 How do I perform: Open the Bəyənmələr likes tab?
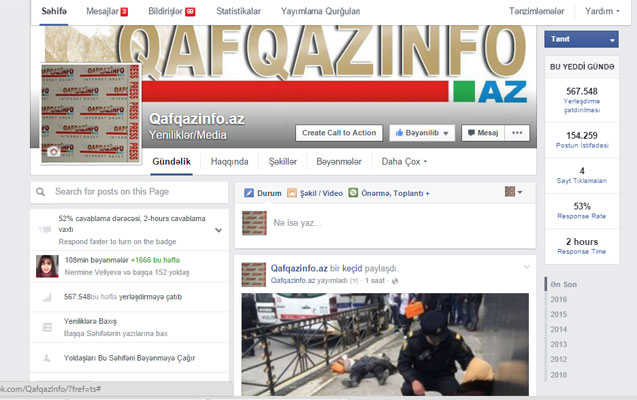[x=339, y=162]
